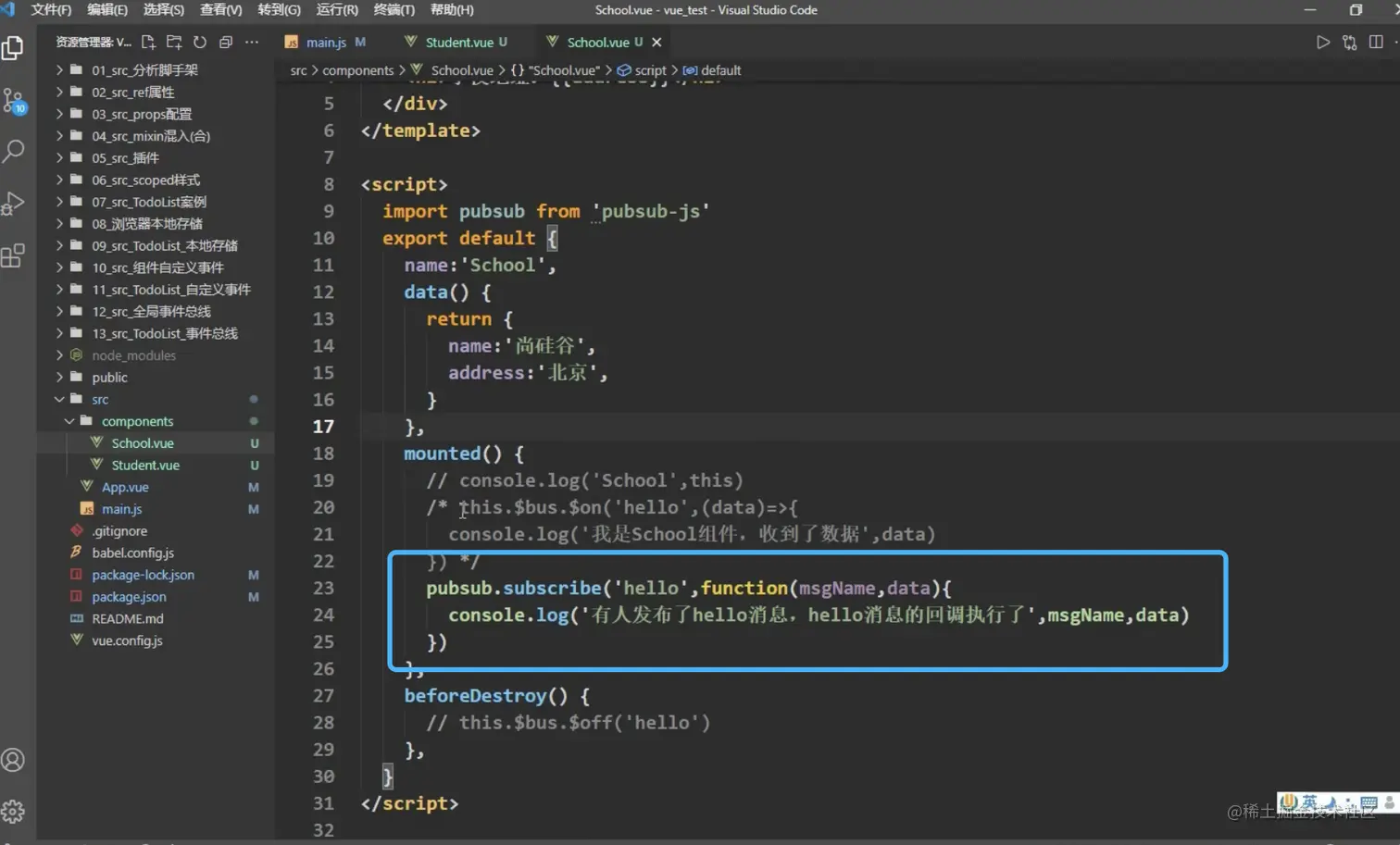Click the src breadcrumb segment

click(x=298, y=70)
